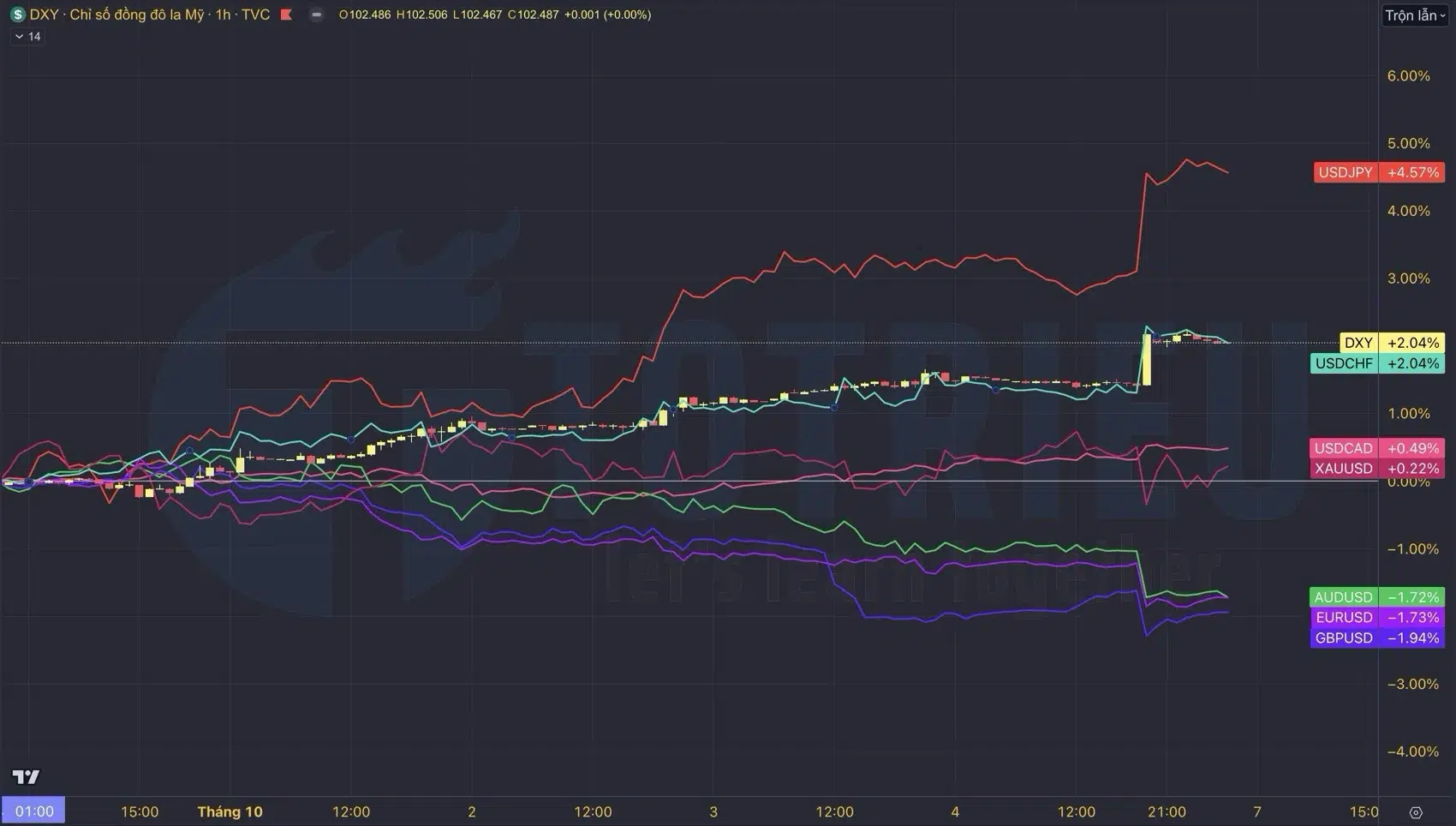The height and width of the screenshot is (826, 1456).
Task: Click the 21:00 time axis label
Action: click(1167, 811)
